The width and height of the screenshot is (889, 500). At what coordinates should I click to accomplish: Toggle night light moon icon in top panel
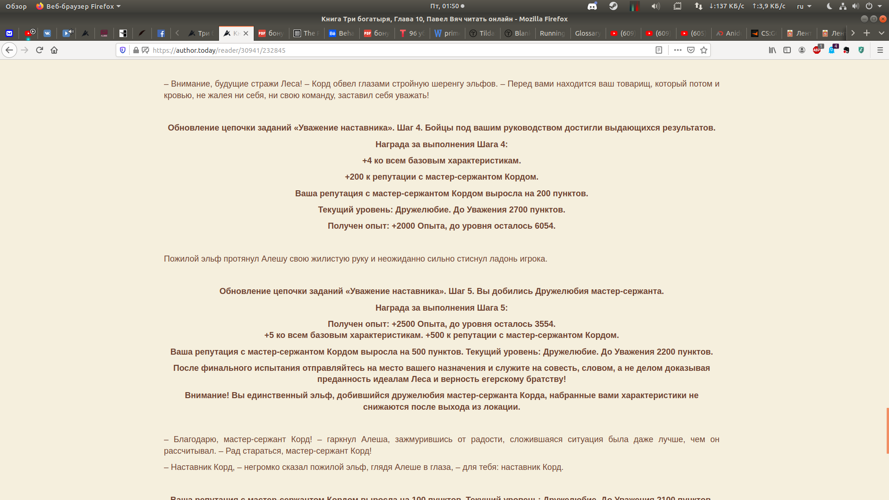coord(829,6)
